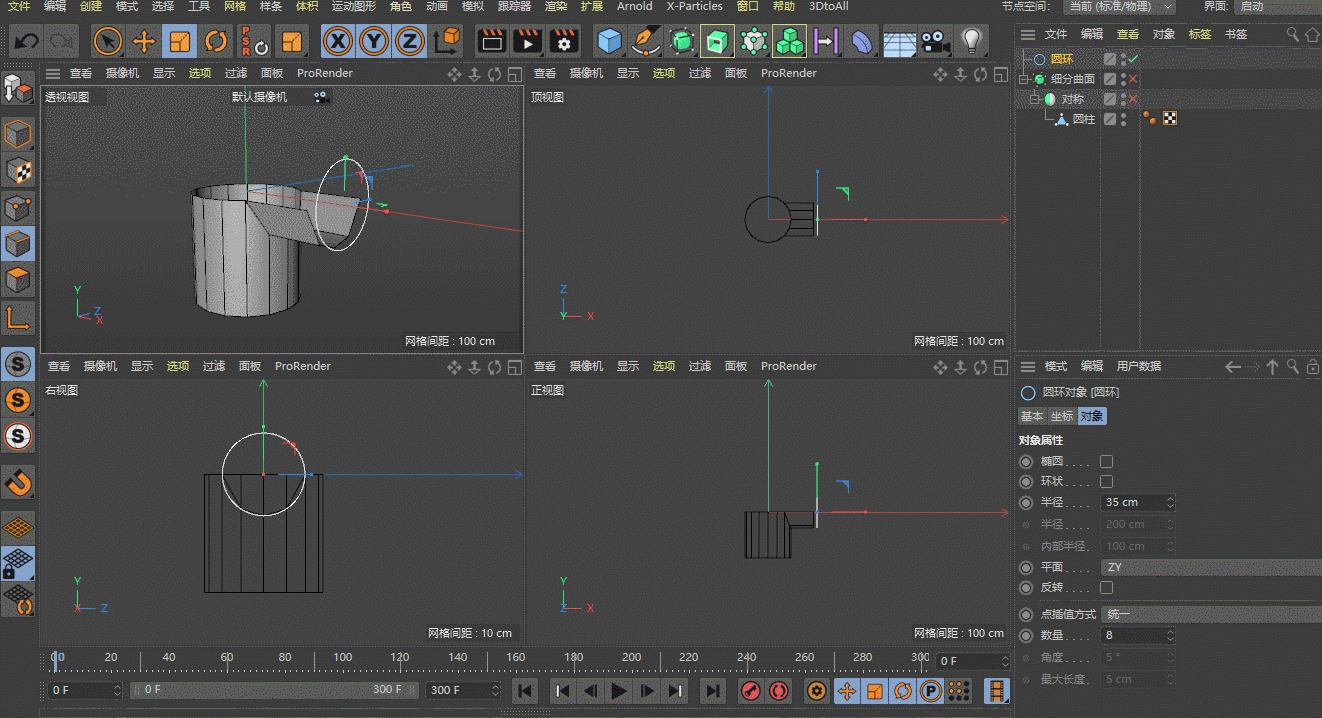Enable the 环状 (ring) checkbox
Image resolution: width=1322 pixels, height=718 pixels.
tap(1106, 482)
